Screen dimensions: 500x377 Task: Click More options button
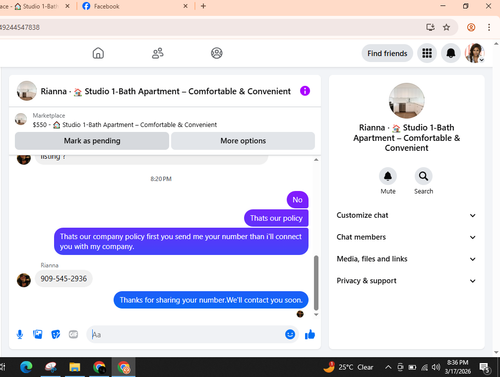click(243, 141)
